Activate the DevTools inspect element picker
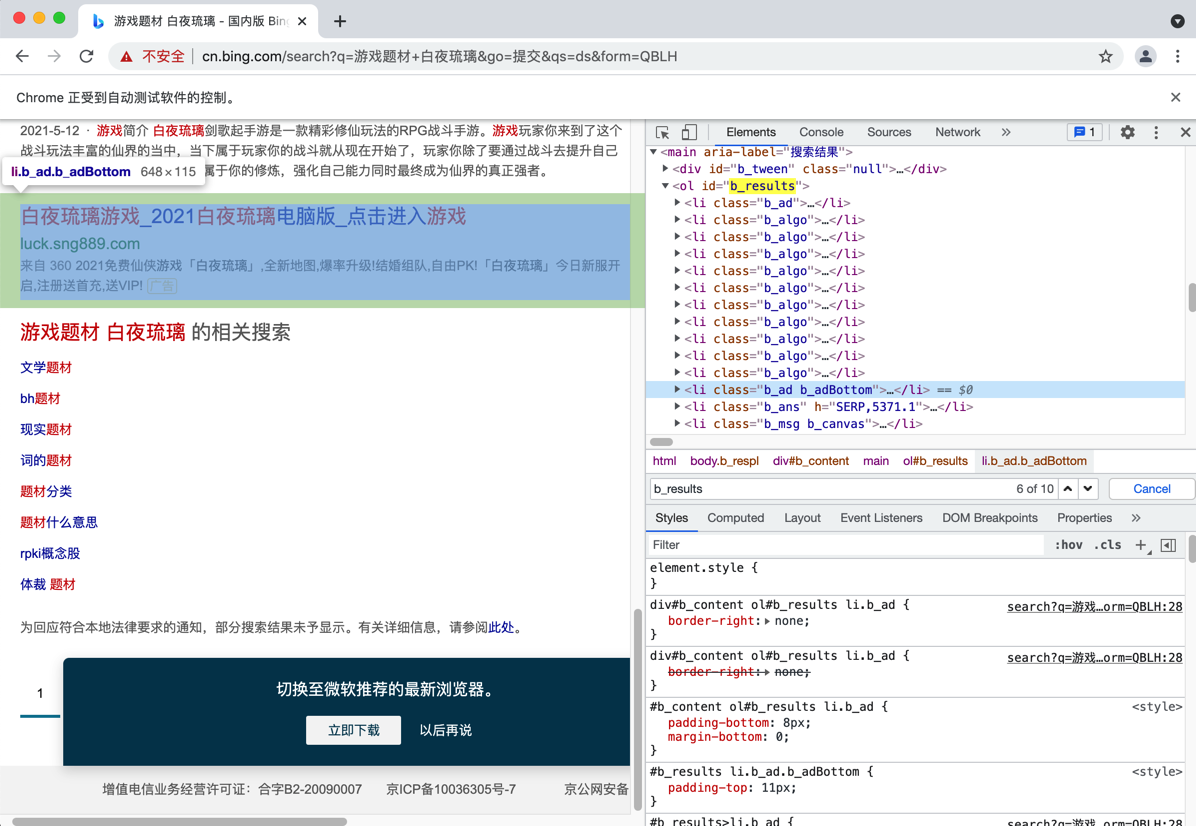 click(662, 132)
